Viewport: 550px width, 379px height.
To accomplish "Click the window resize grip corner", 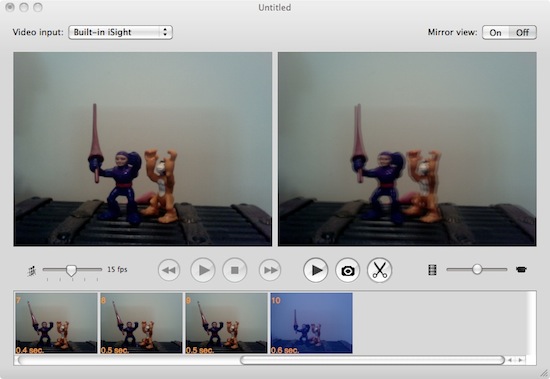I will (x=544, y=373).
